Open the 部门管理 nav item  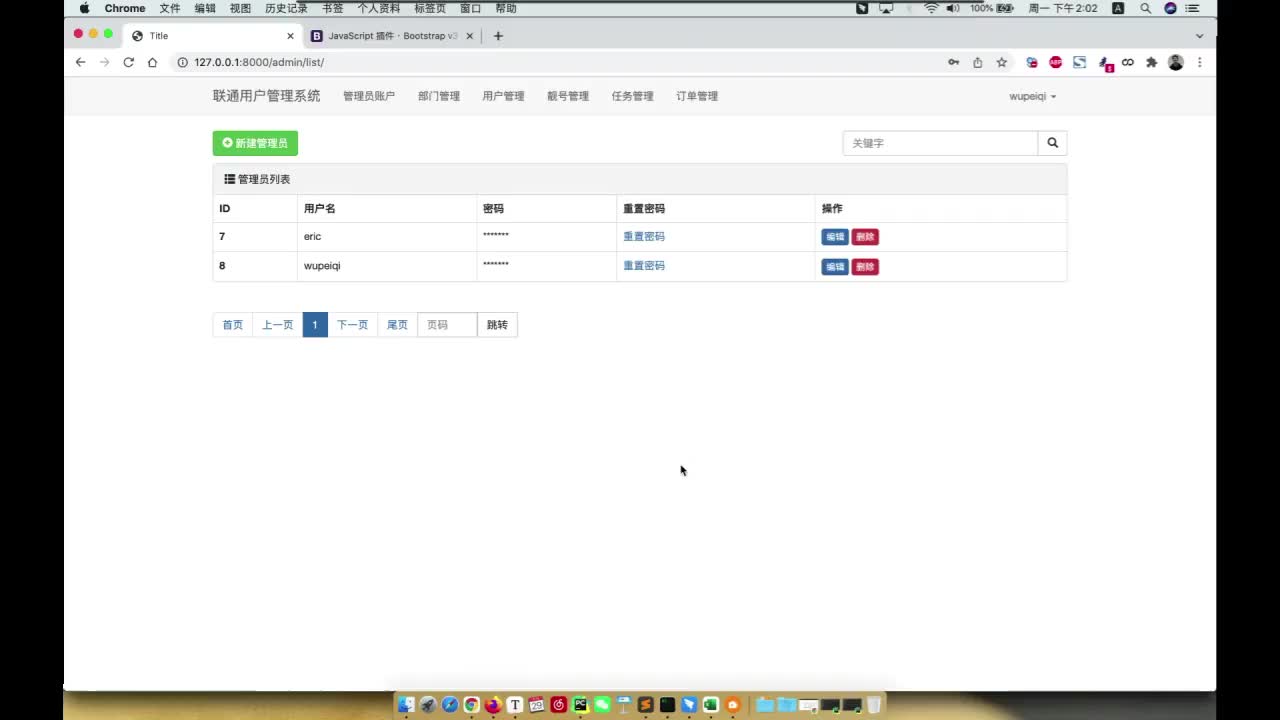[439, 97]
